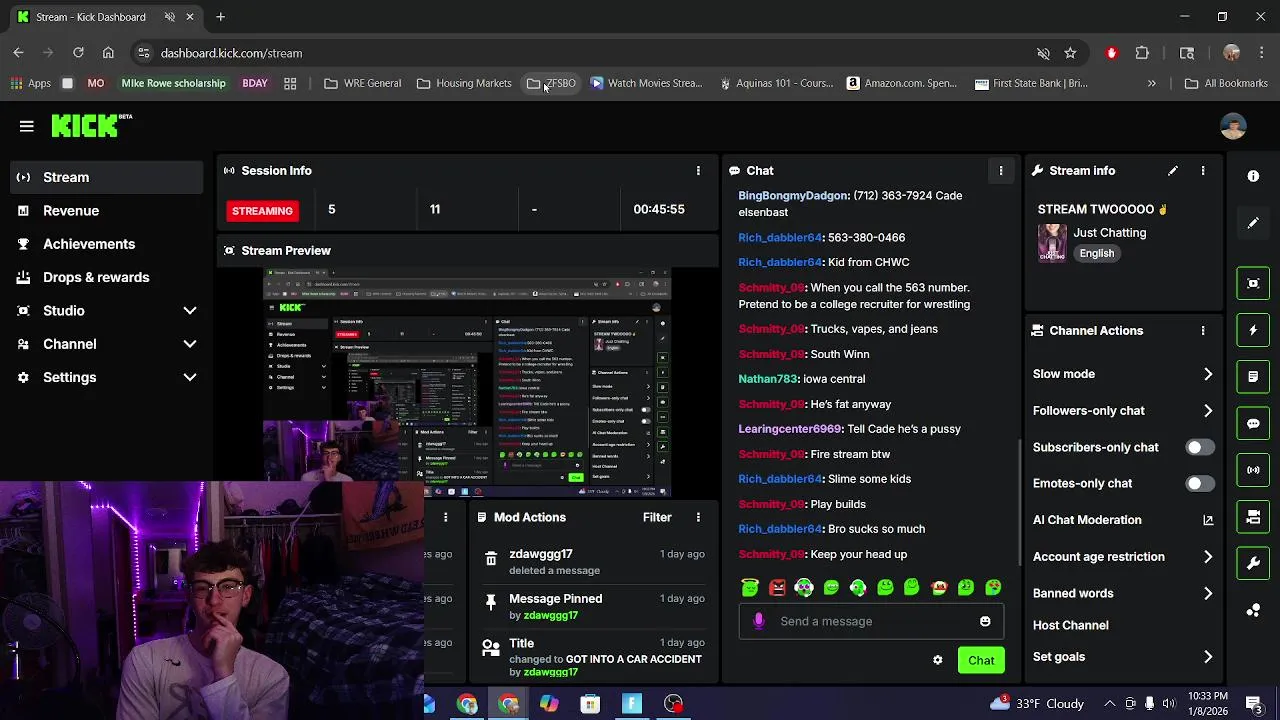
Task: Click username BingBongmyDadgon in chat
Action: 794,196
